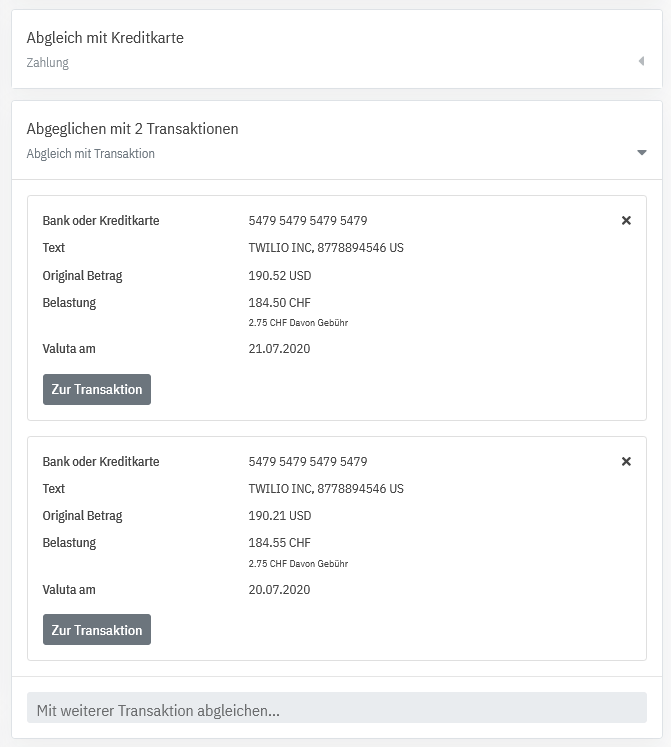Click the 184.55 CHF charge amount

[x=280, y=543]
